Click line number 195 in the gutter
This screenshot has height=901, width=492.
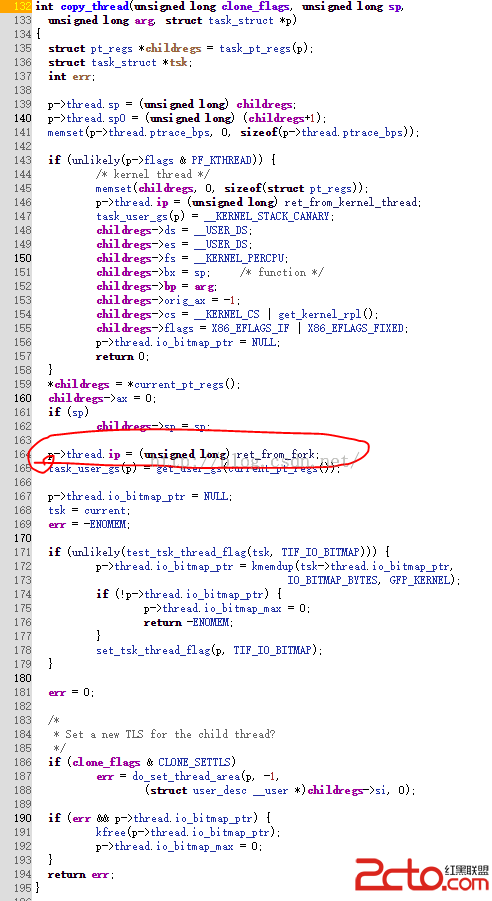pos(22,888)
